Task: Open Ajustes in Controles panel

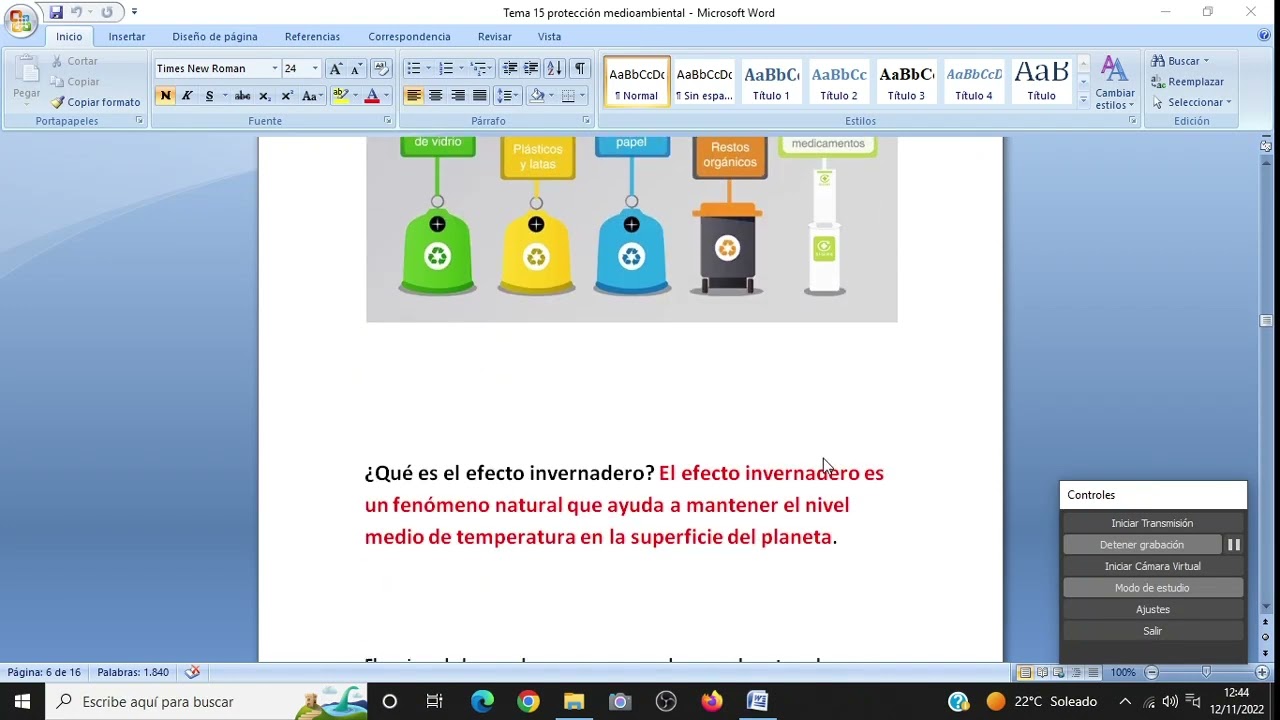Action: pyautogui.click(x=1152, y=609)
